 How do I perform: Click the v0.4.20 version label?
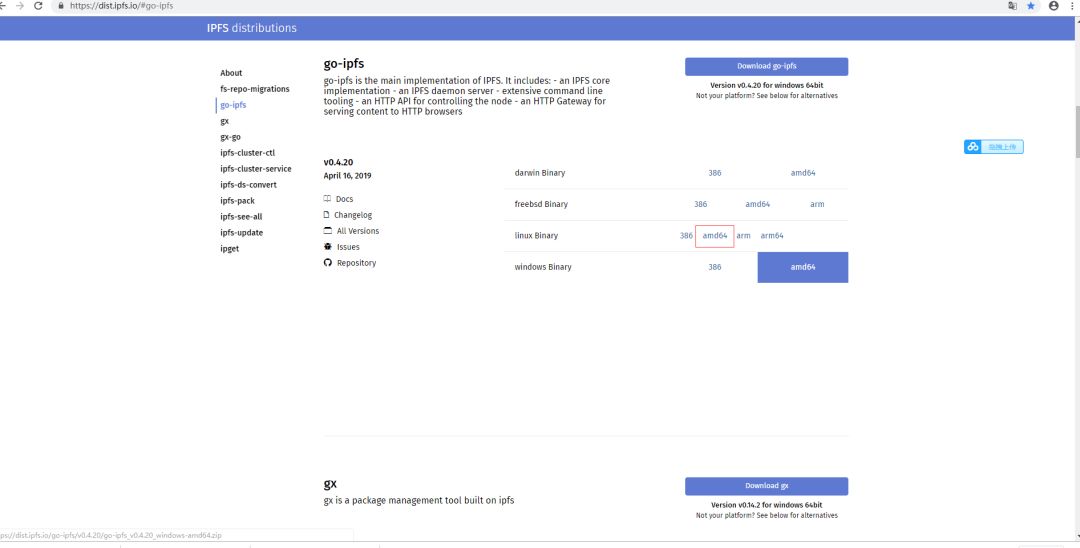[x=338, y=162]
